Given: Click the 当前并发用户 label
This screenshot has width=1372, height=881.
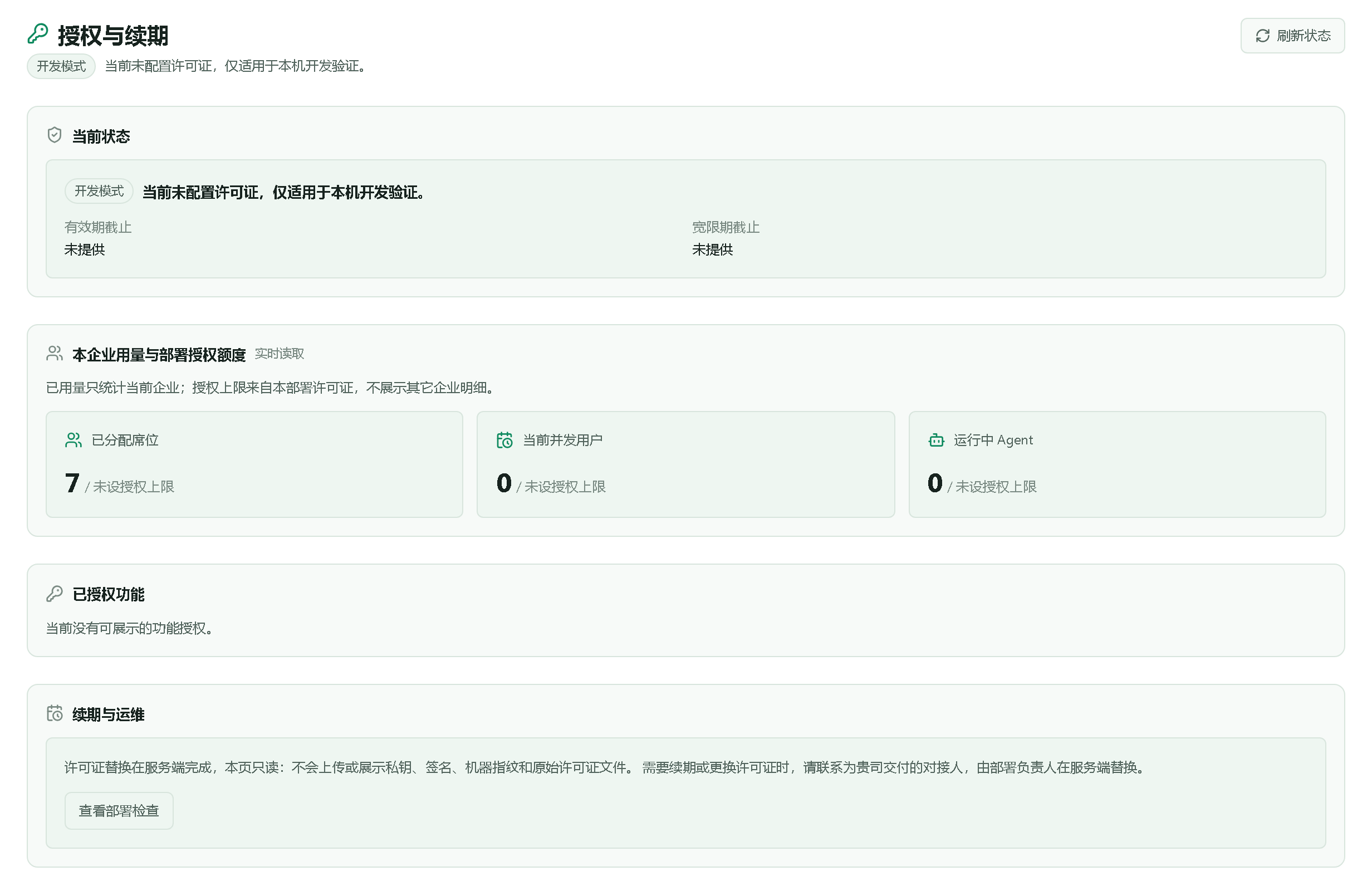Looking at the screenshot, I should [563, 440].
